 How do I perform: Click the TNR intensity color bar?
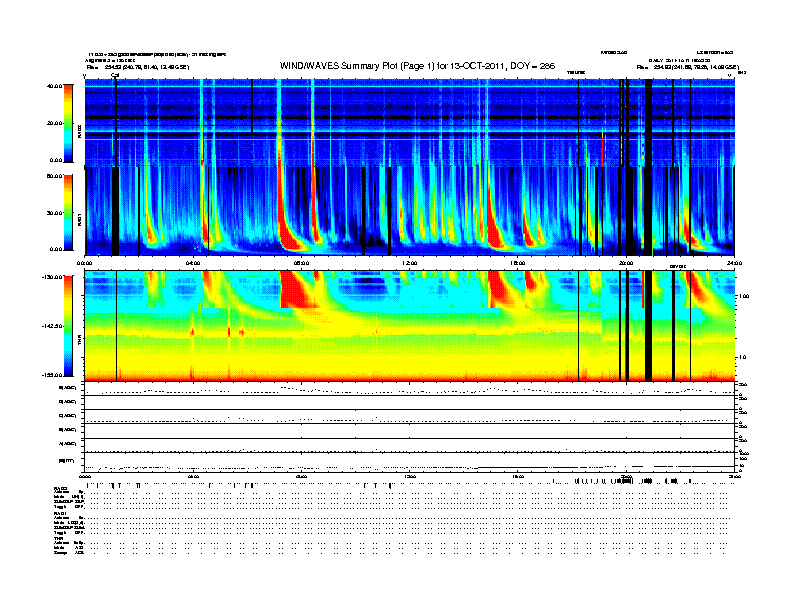[68, 326]
